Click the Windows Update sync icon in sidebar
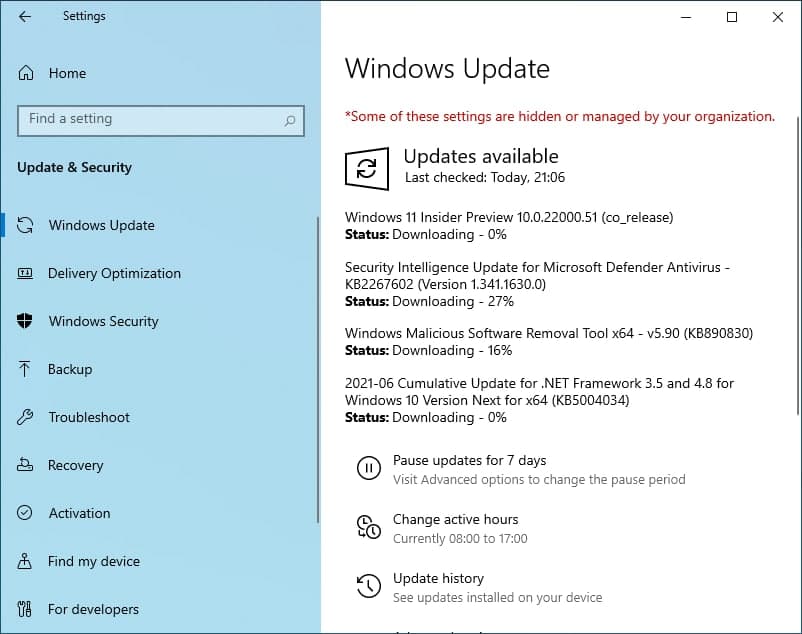Image resolution: width=802 pixels, height=634 pixels. coord(25,225)
